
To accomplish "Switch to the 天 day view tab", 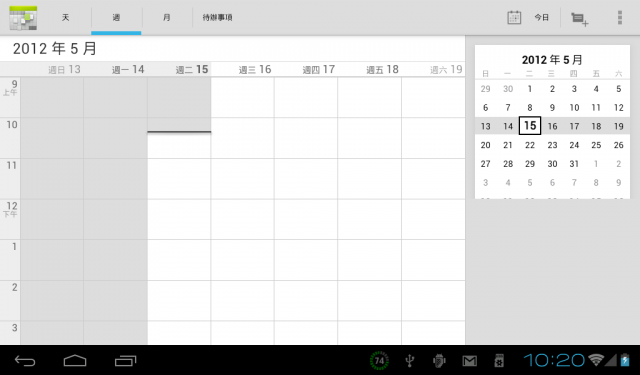I will pyautogui.click(x=65, y=18).
